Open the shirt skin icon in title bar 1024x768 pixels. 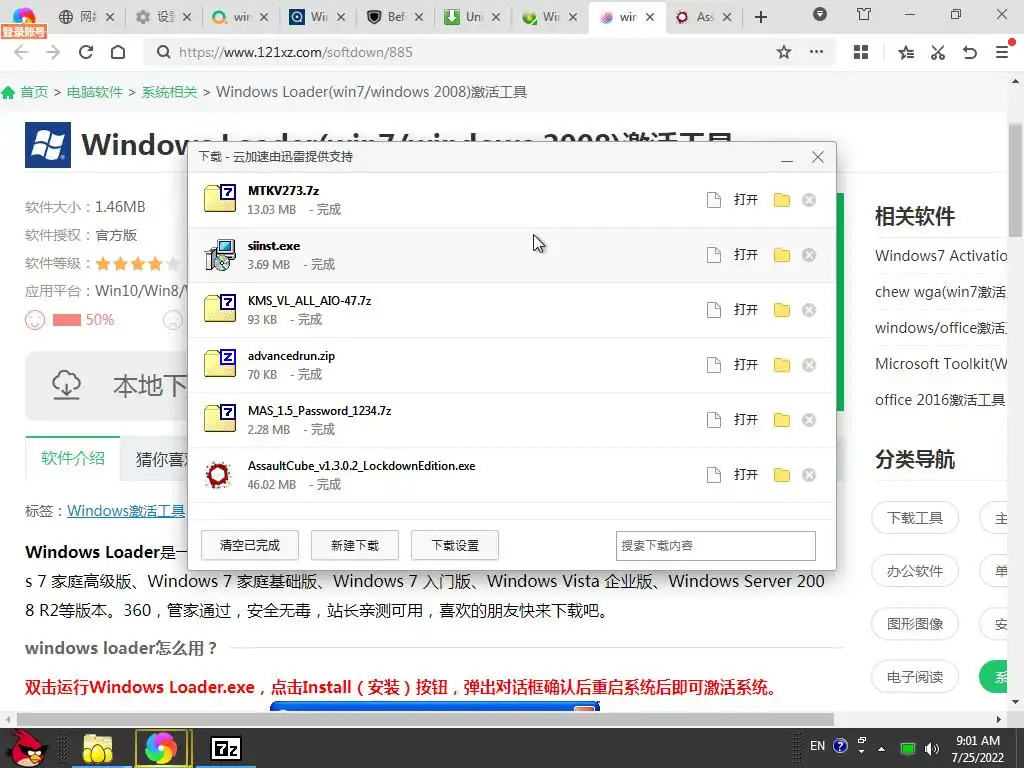coord(864,14)
